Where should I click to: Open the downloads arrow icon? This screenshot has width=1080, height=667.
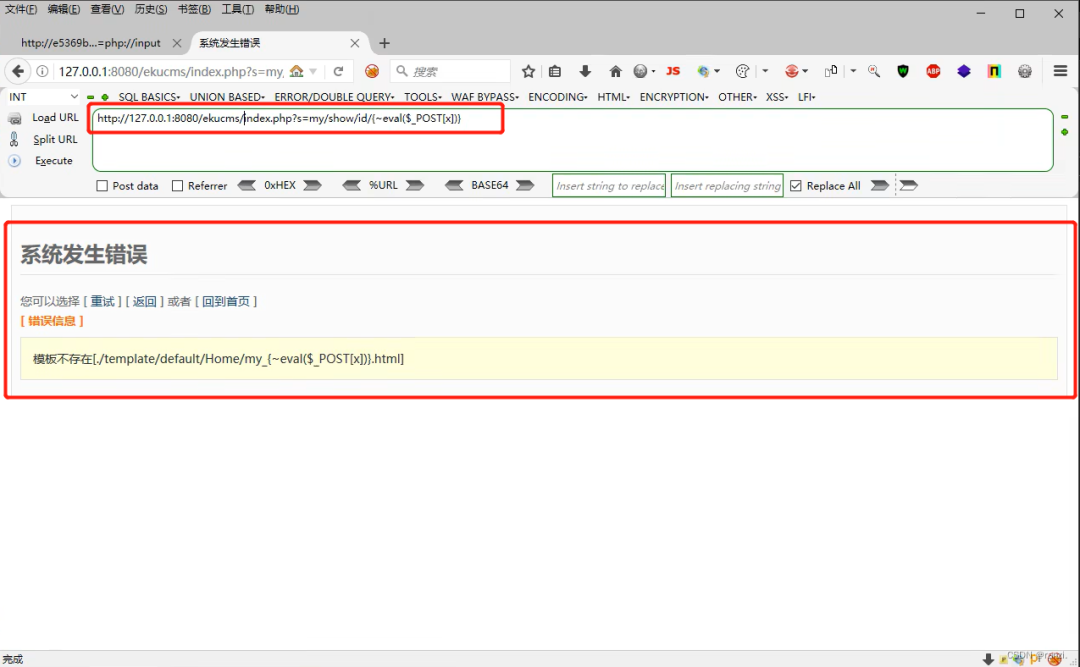click(x=585, y=71)
